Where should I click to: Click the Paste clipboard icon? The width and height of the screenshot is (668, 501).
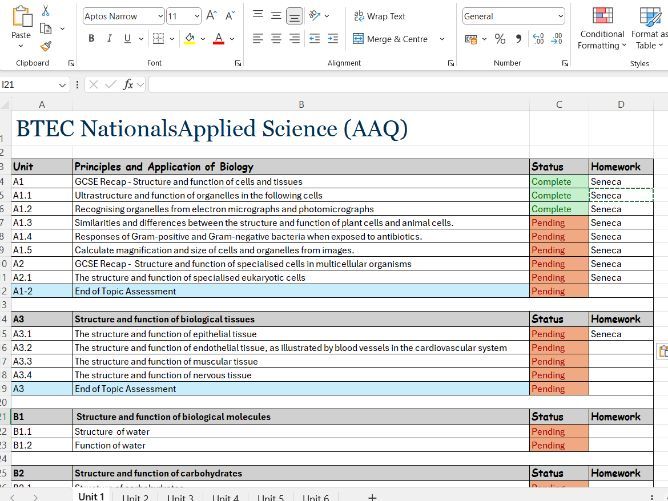[x=21, y=17]
